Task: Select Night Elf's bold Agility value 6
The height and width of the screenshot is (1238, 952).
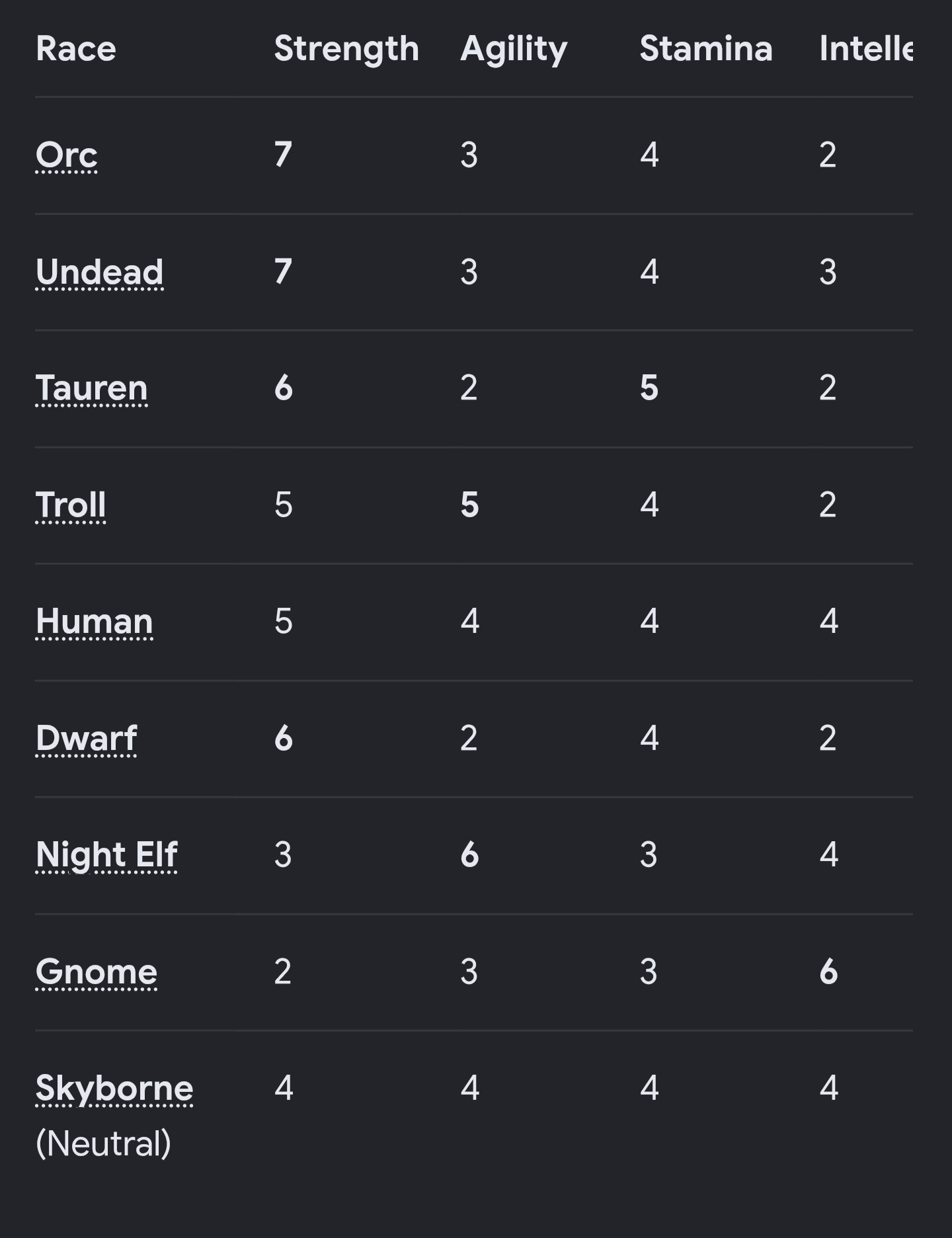Action: click(469, 855)
